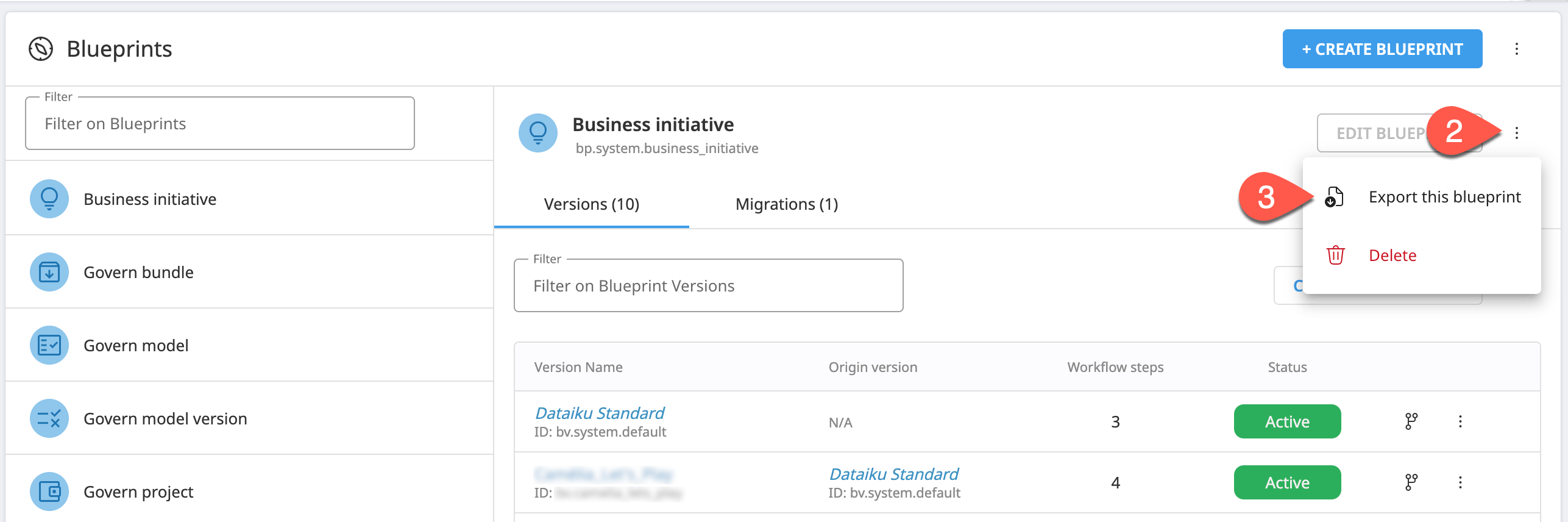Viewport: 1568px width, 522px height.
Task: Click the Govern bundle icon
Action: [x=49, y=272]
